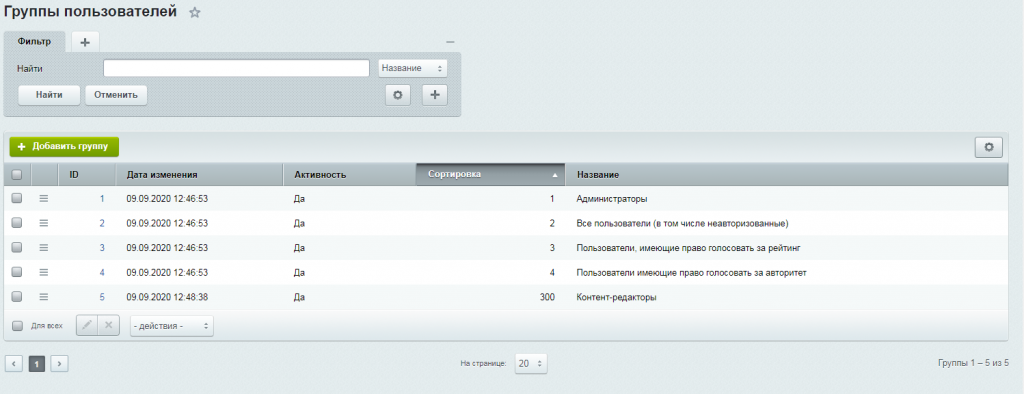The image size is (1024, 394).
Task: Toggle the Для всех checkbox
Action: (x=18, y=325)
